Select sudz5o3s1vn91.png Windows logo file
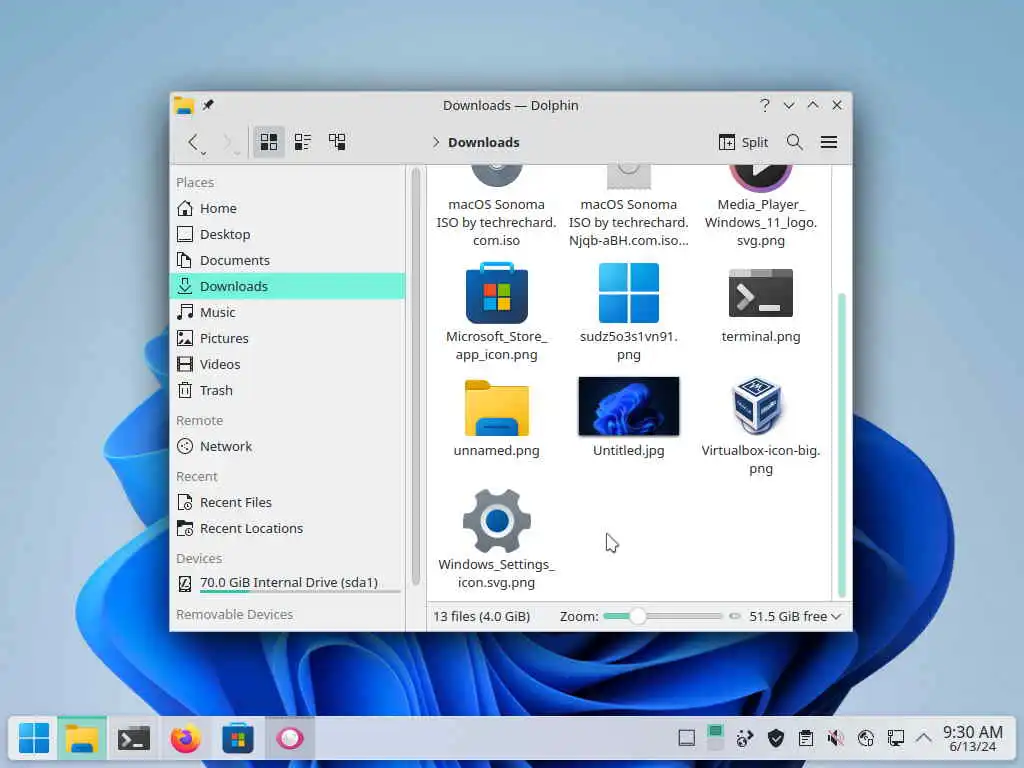Image resolution: width=1024 pixels, height=768 pixels. point(628,312)
